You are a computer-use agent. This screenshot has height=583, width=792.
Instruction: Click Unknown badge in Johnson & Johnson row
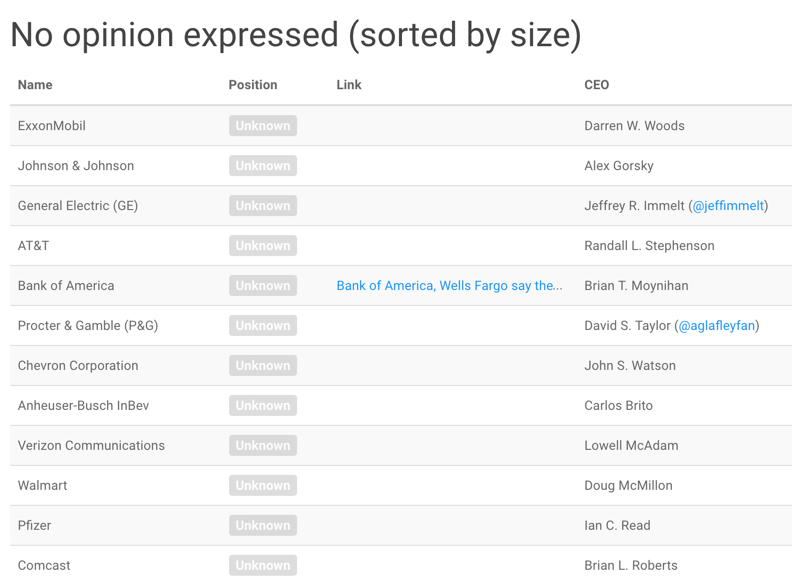(263, 166)
